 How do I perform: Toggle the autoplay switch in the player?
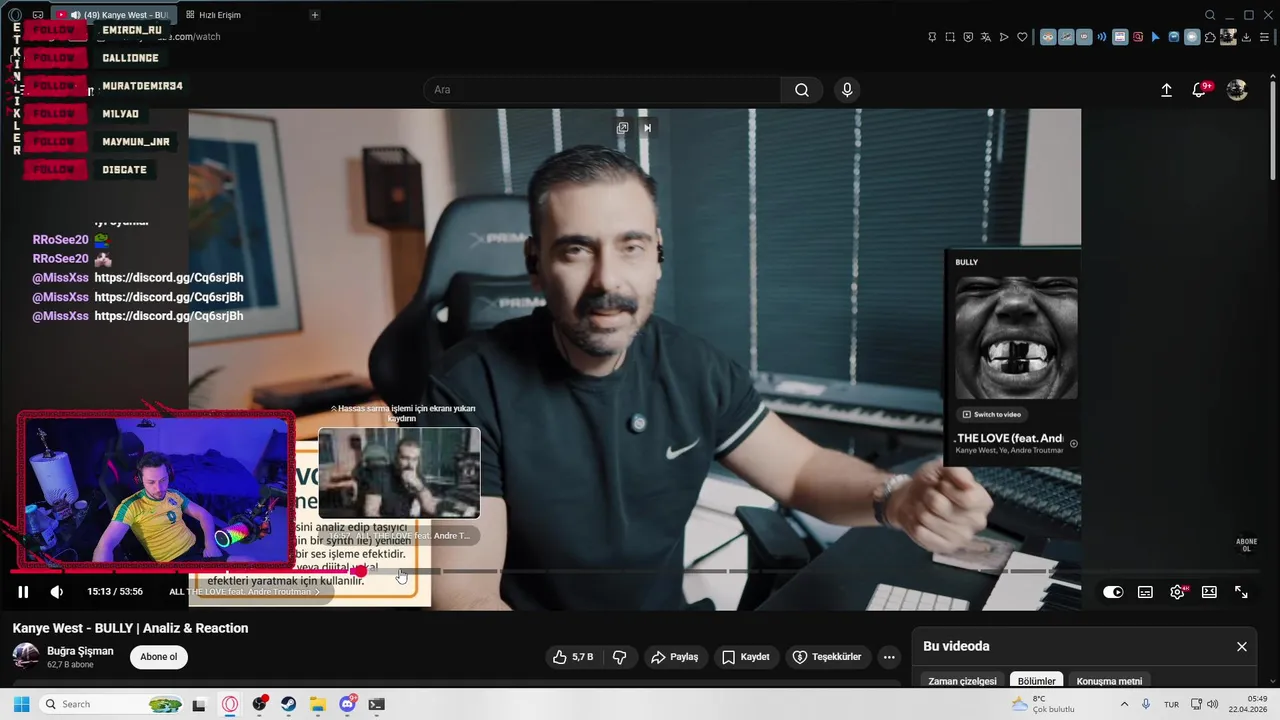(1113, 592)
